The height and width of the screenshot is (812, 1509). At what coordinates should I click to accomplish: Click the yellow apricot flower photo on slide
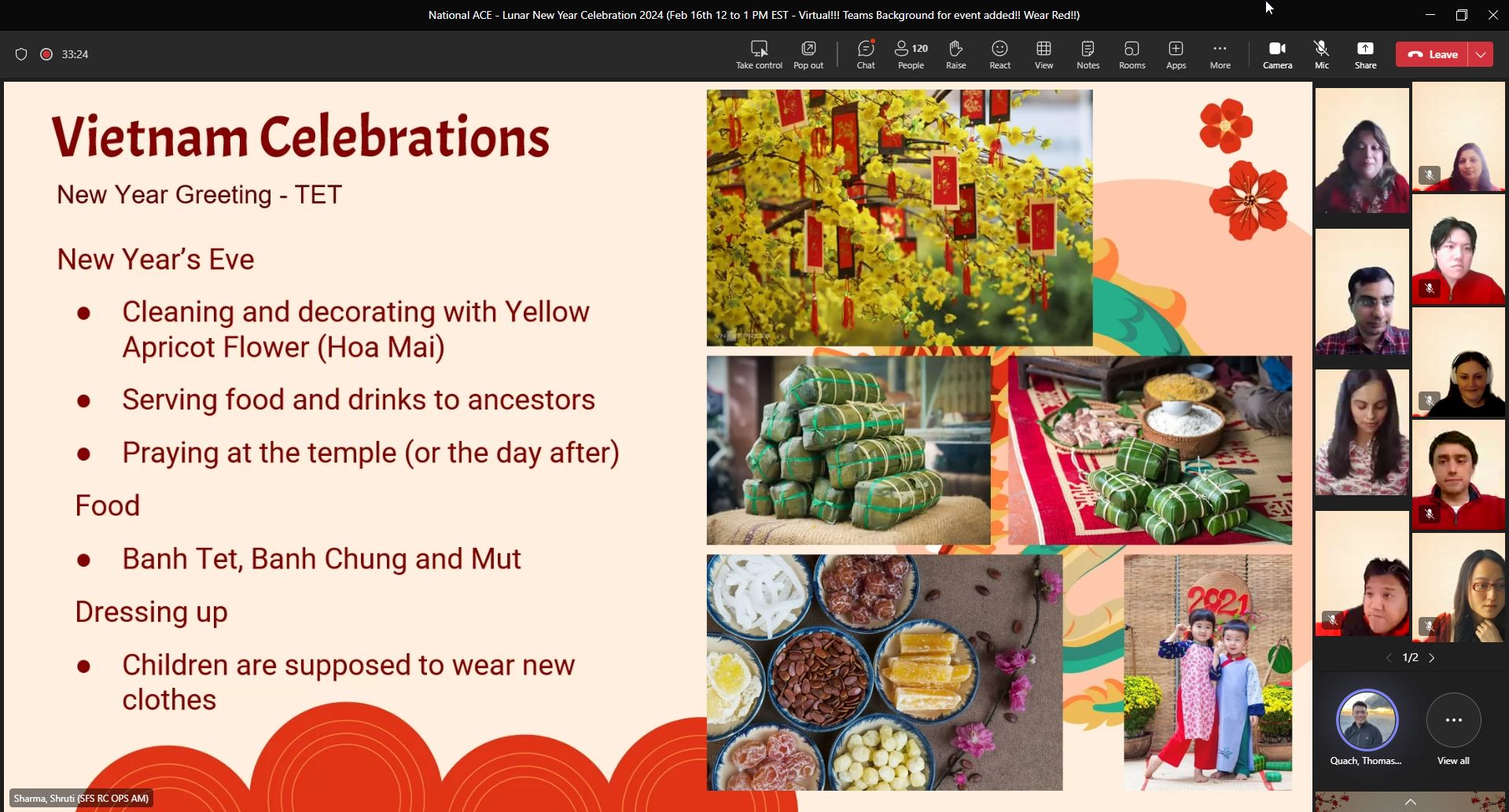click(899, 218)
